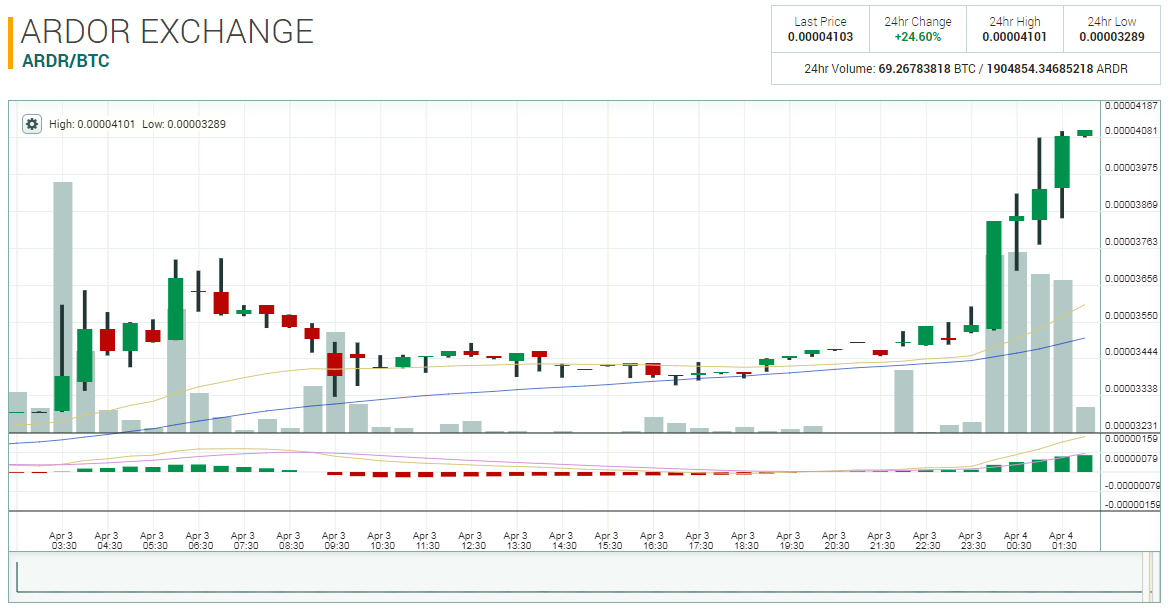Click the 0.00003869 price axis label

click(x=1131, y=205)
